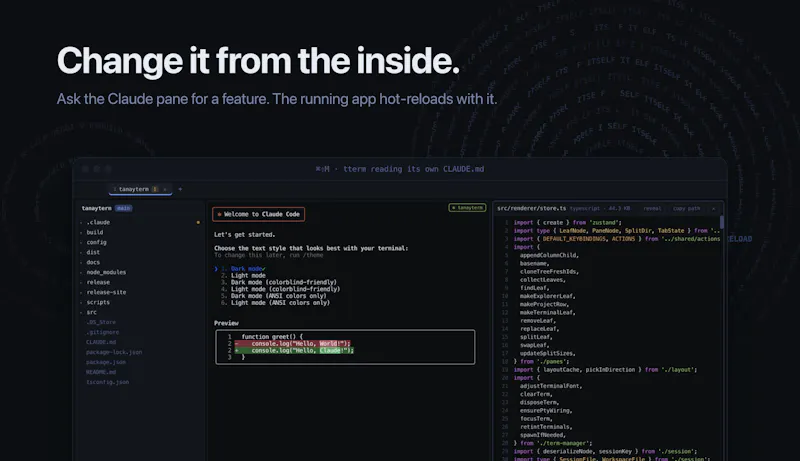Click the Welcome to Claude Code banner
This screenshot has height=461, width=800.
click(259, 214)
